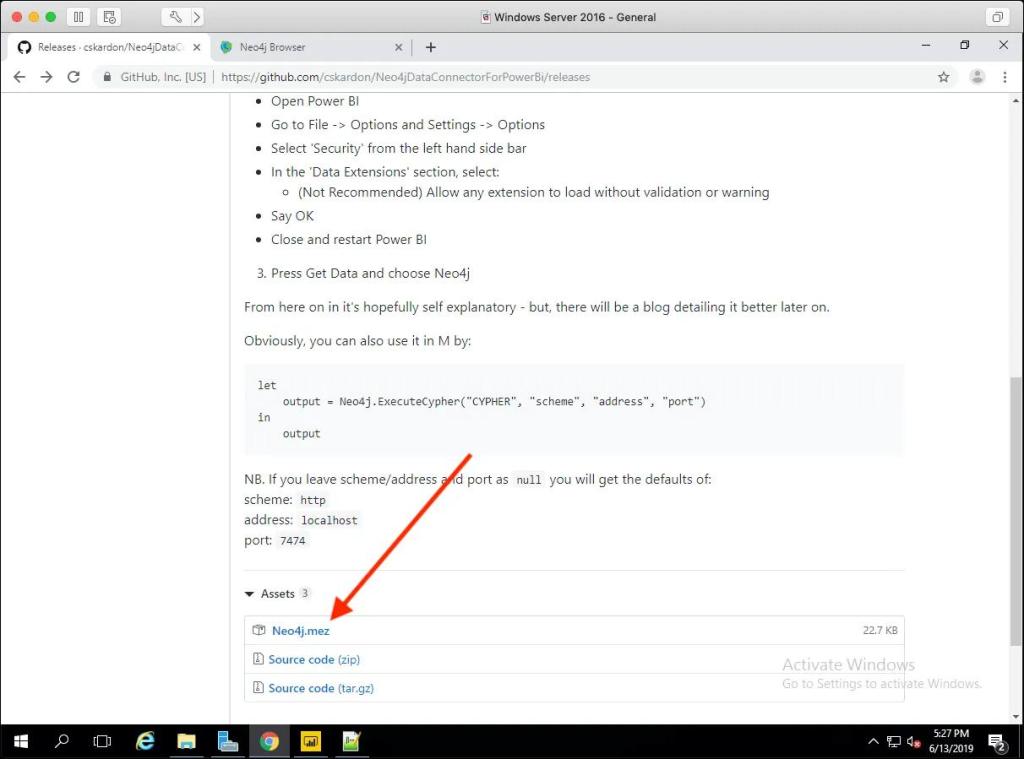Switch to the Neo4j Browser tab
The width and height of the screenshot is (1024, 759).
[x=310, y=47]
